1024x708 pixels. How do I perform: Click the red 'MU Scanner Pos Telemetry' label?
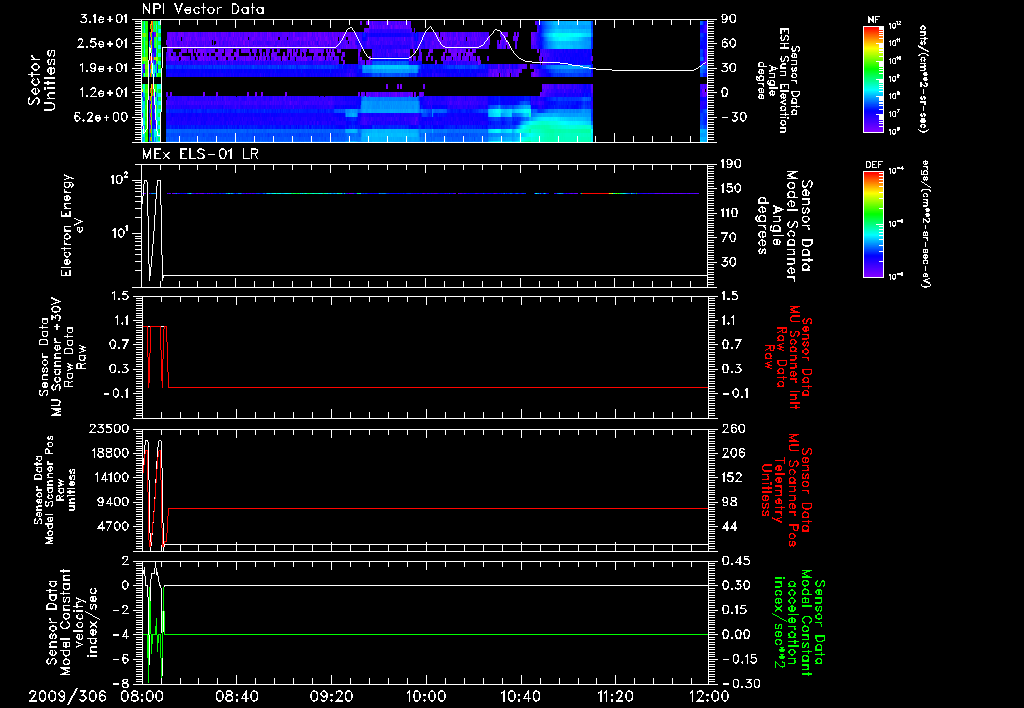click(786, 490)
